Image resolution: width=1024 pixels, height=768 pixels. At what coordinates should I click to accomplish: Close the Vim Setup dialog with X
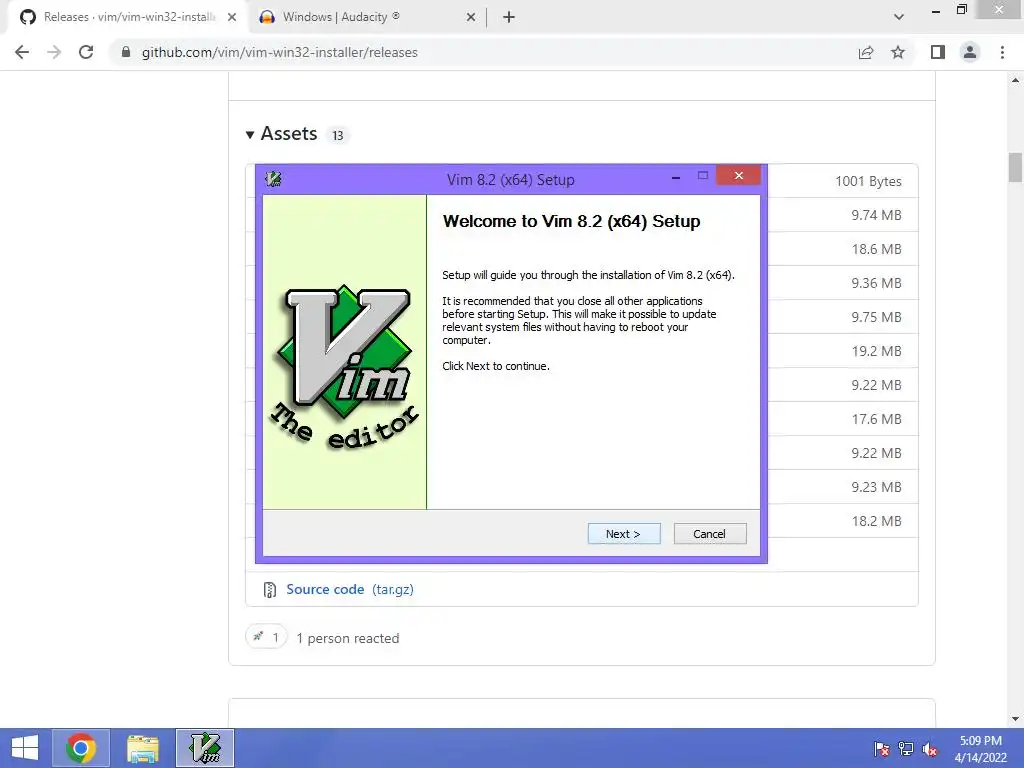[x=739, y=175]
